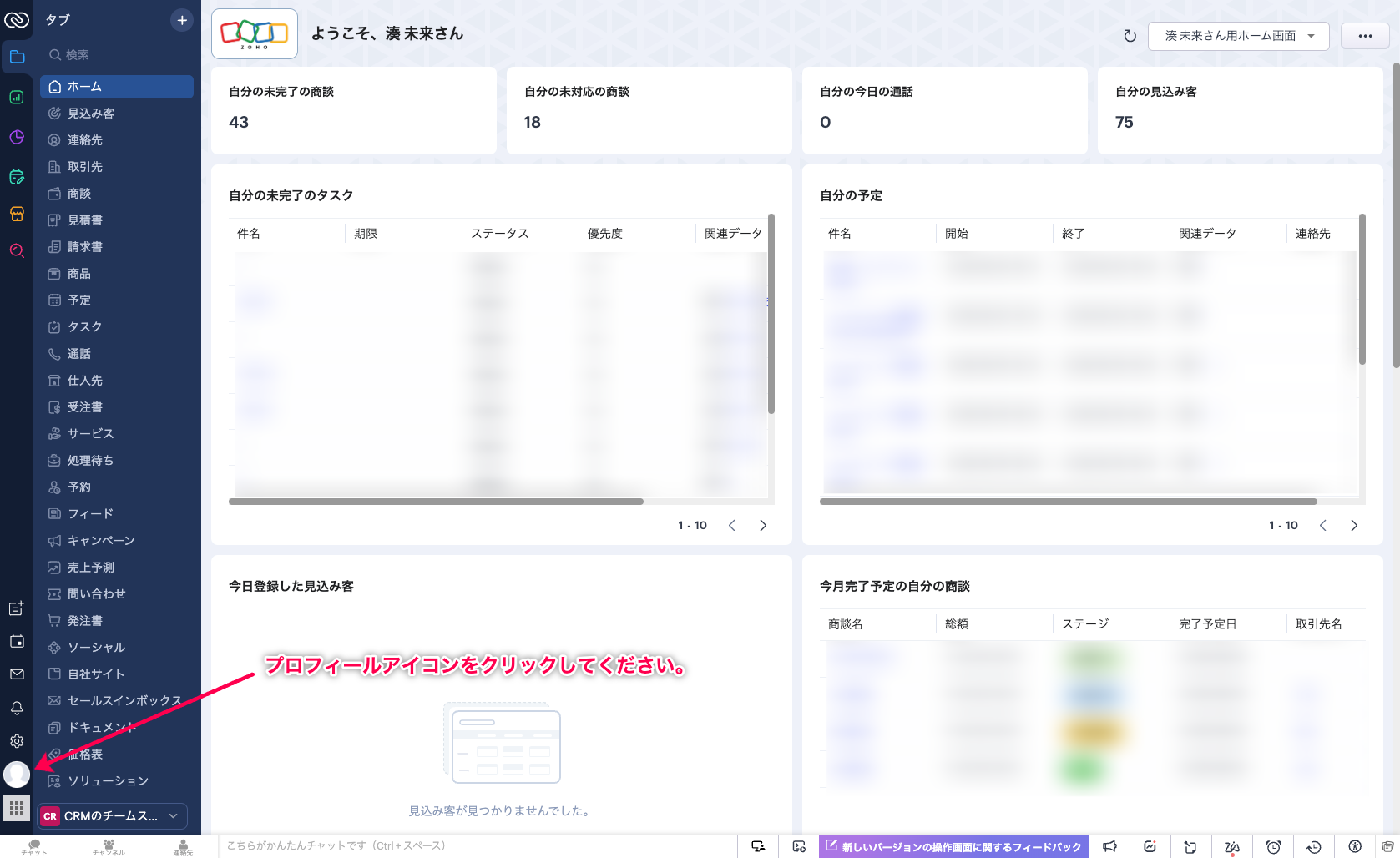Screen dimensions: 1400x858
Task: Open the alarm clock reminders icon
Action: pyautogui.click(x=1273, y=847)
